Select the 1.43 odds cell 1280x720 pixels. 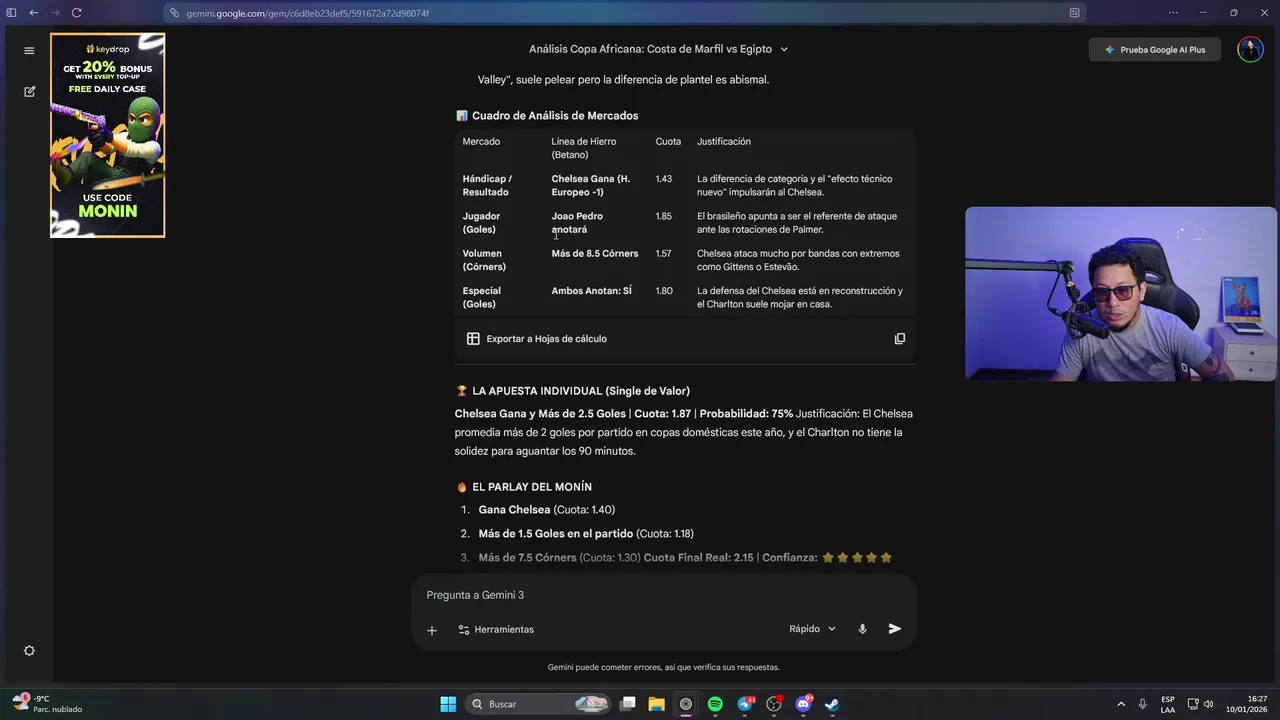(664, 179)
